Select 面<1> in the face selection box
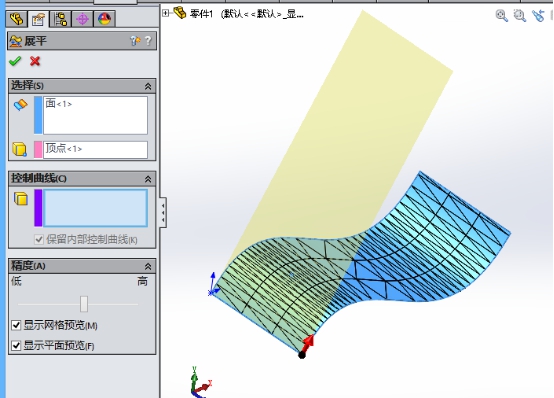Image resolution: width=554 pixels, height=398 pixels. tap(59, 104)
